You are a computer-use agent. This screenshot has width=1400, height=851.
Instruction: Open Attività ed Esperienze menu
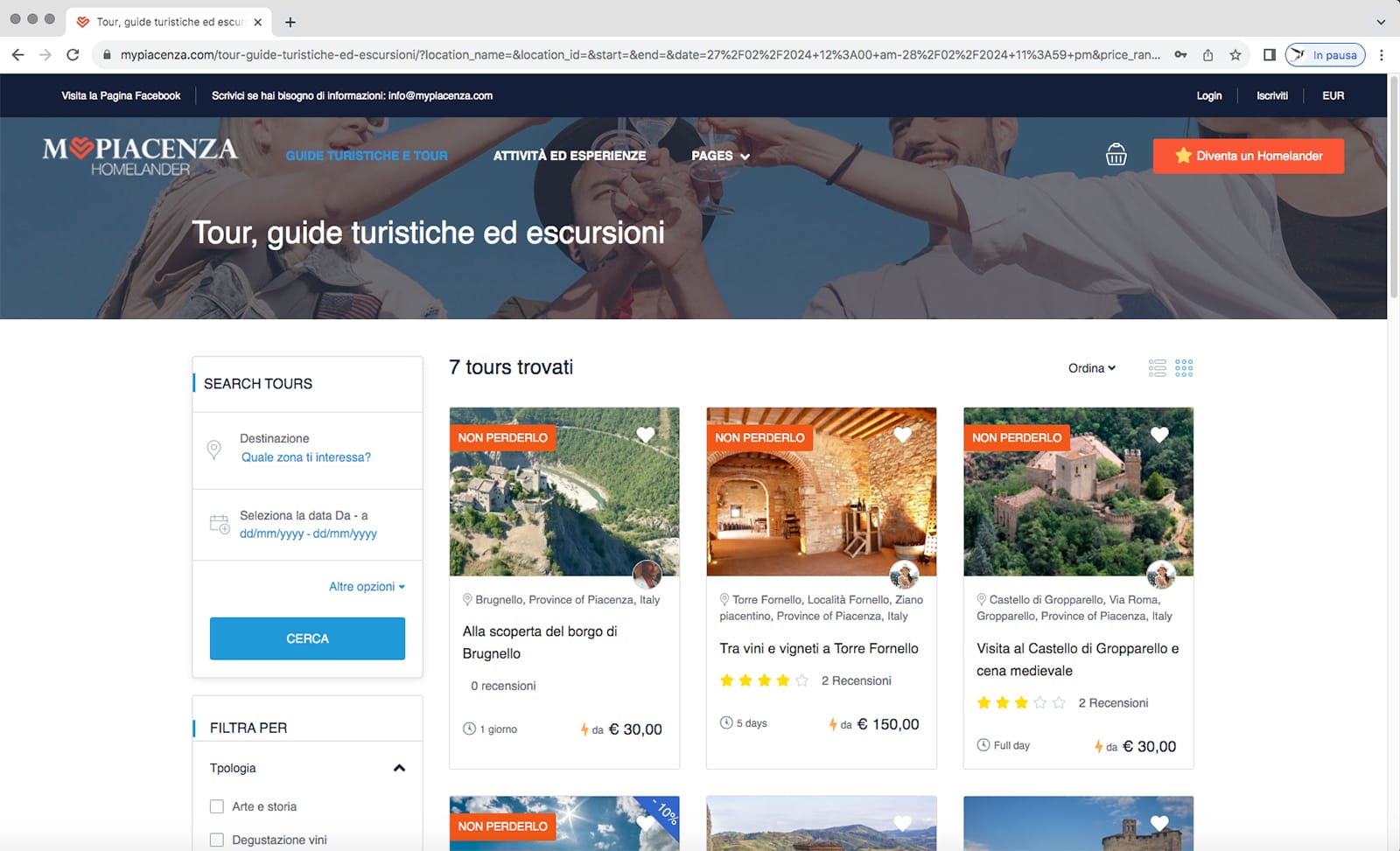[x=570, y=156]
